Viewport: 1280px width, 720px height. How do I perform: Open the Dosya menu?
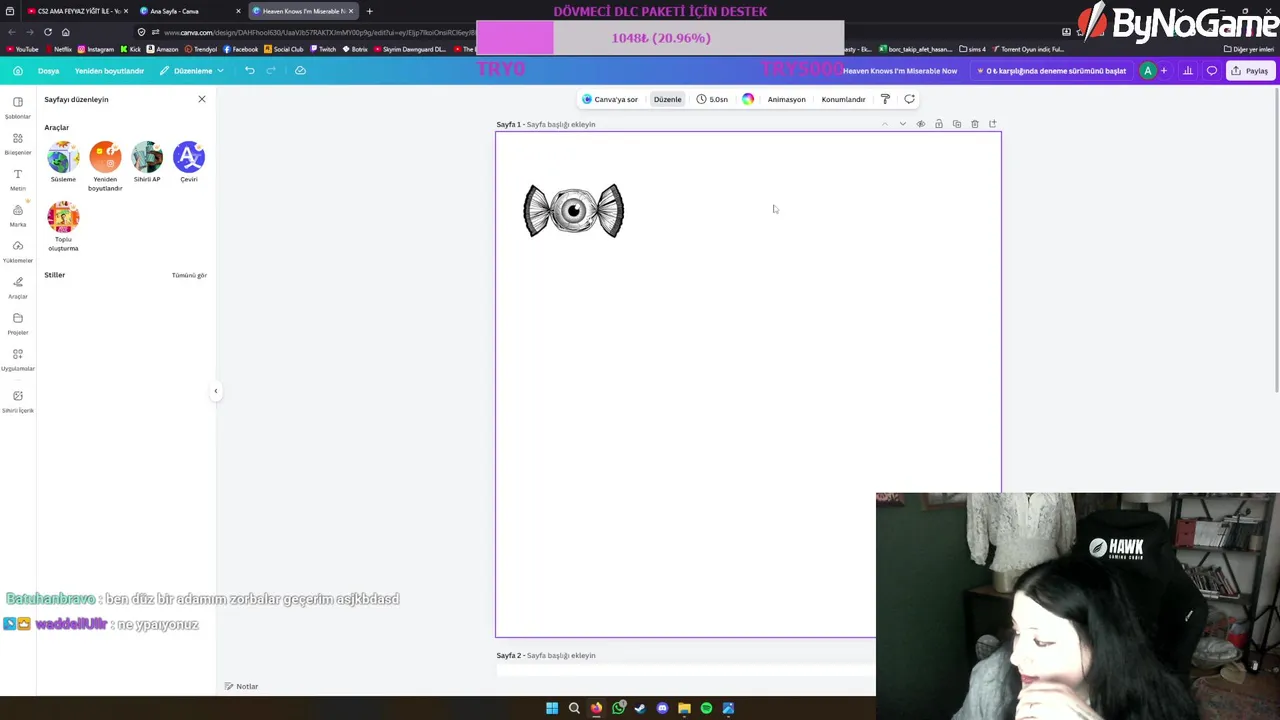(x=48, y=71)
